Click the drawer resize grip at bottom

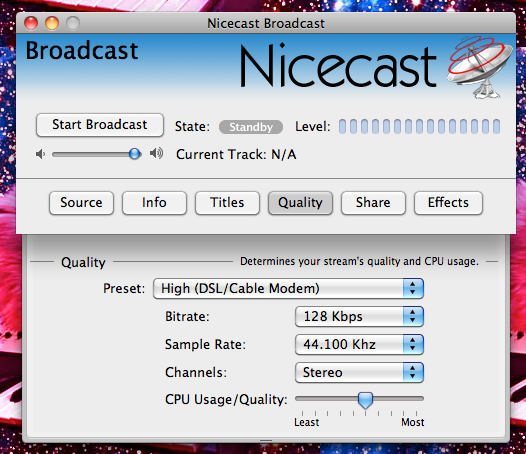pos(266,440)
